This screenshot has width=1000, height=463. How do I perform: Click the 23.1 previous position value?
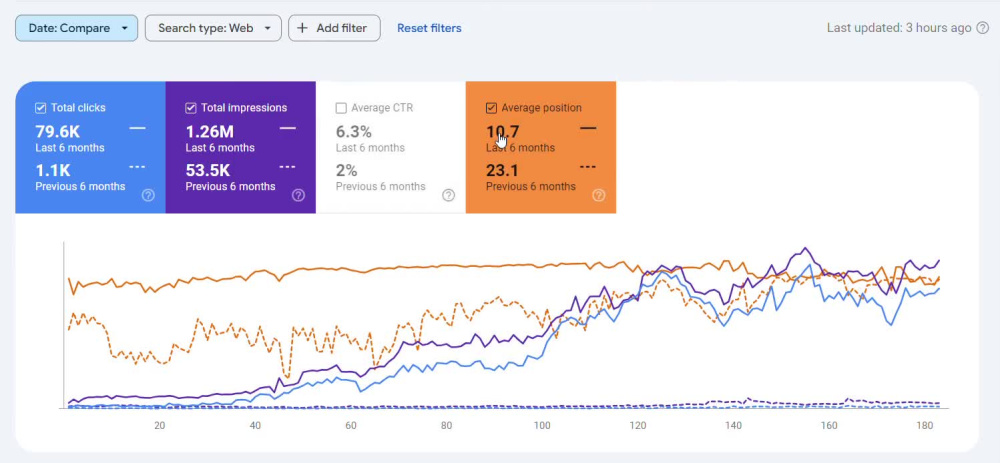(502, 171)
